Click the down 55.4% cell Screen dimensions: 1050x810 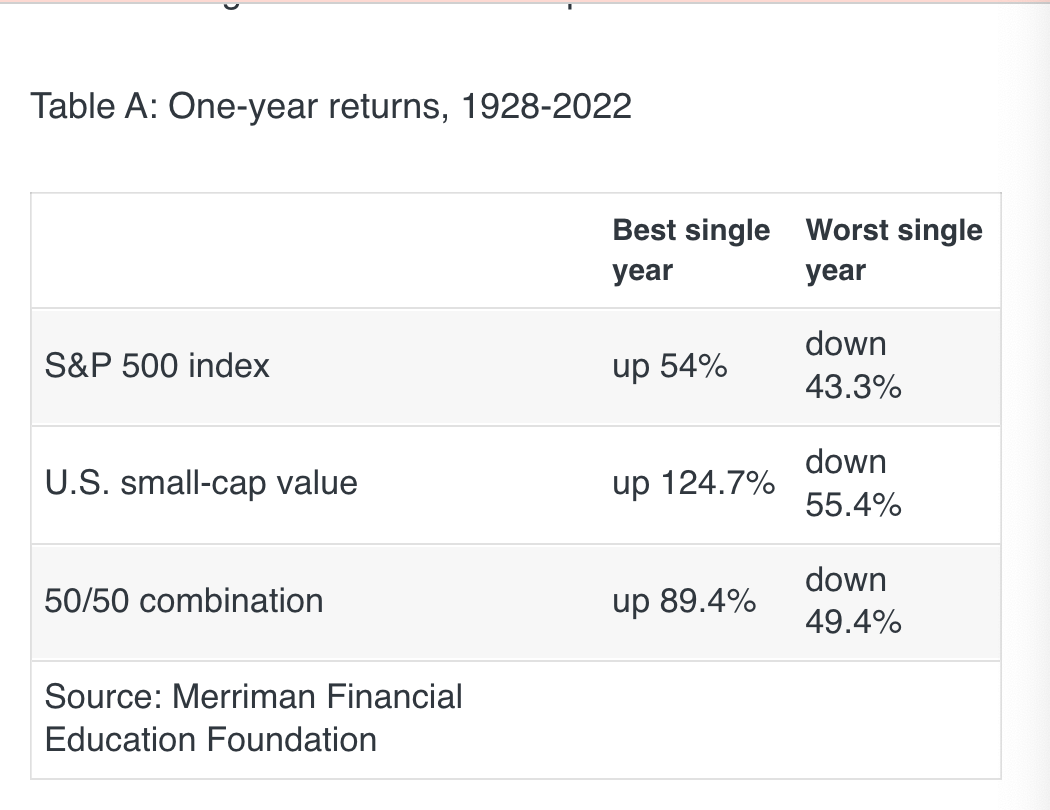[x=853, y=483]
